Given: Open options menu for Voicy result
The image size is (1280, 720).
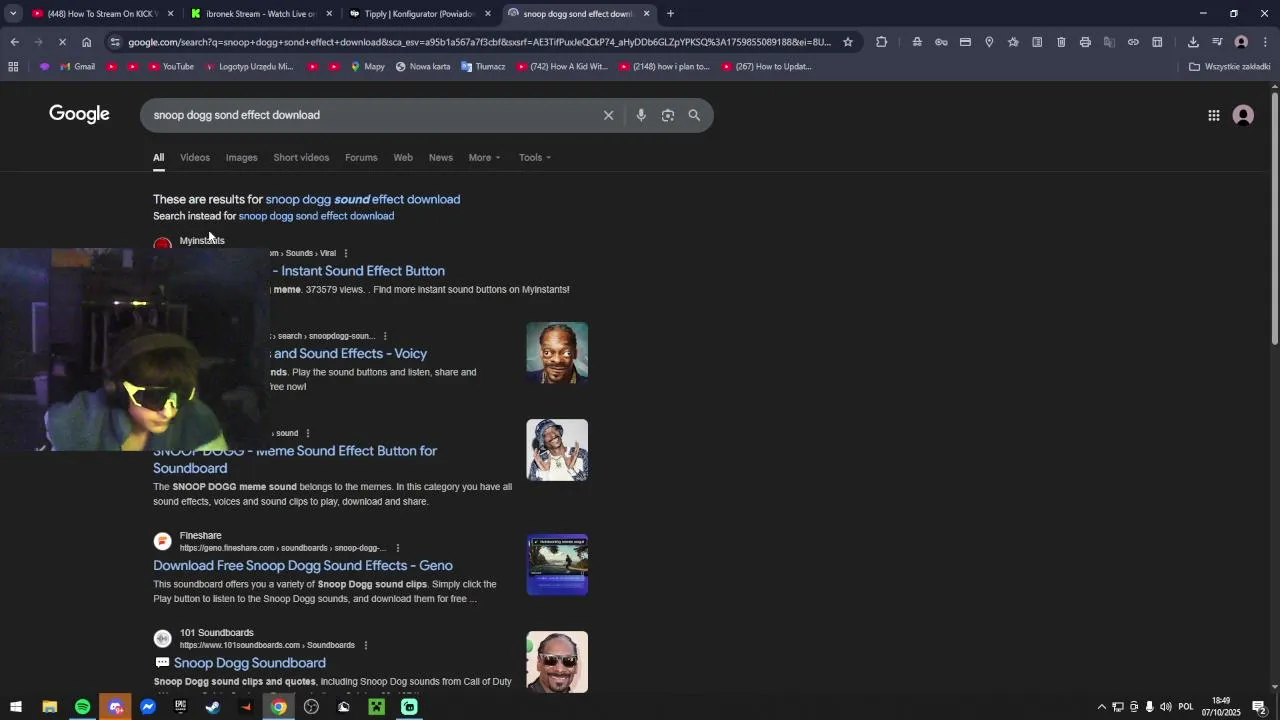Looking at the screenshot, I should (x=385, y=336).
